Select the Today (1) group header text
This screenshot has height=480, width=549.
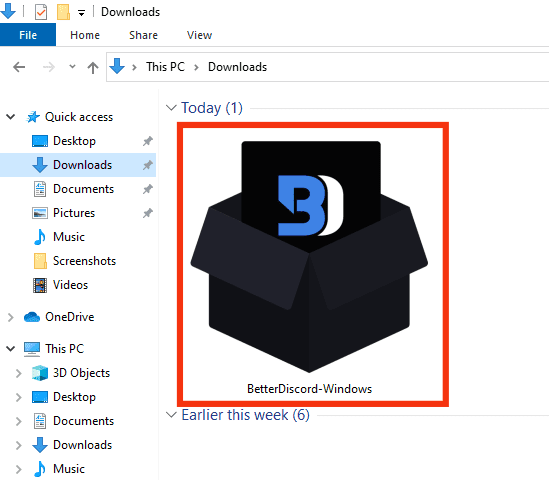click(212, 108)
